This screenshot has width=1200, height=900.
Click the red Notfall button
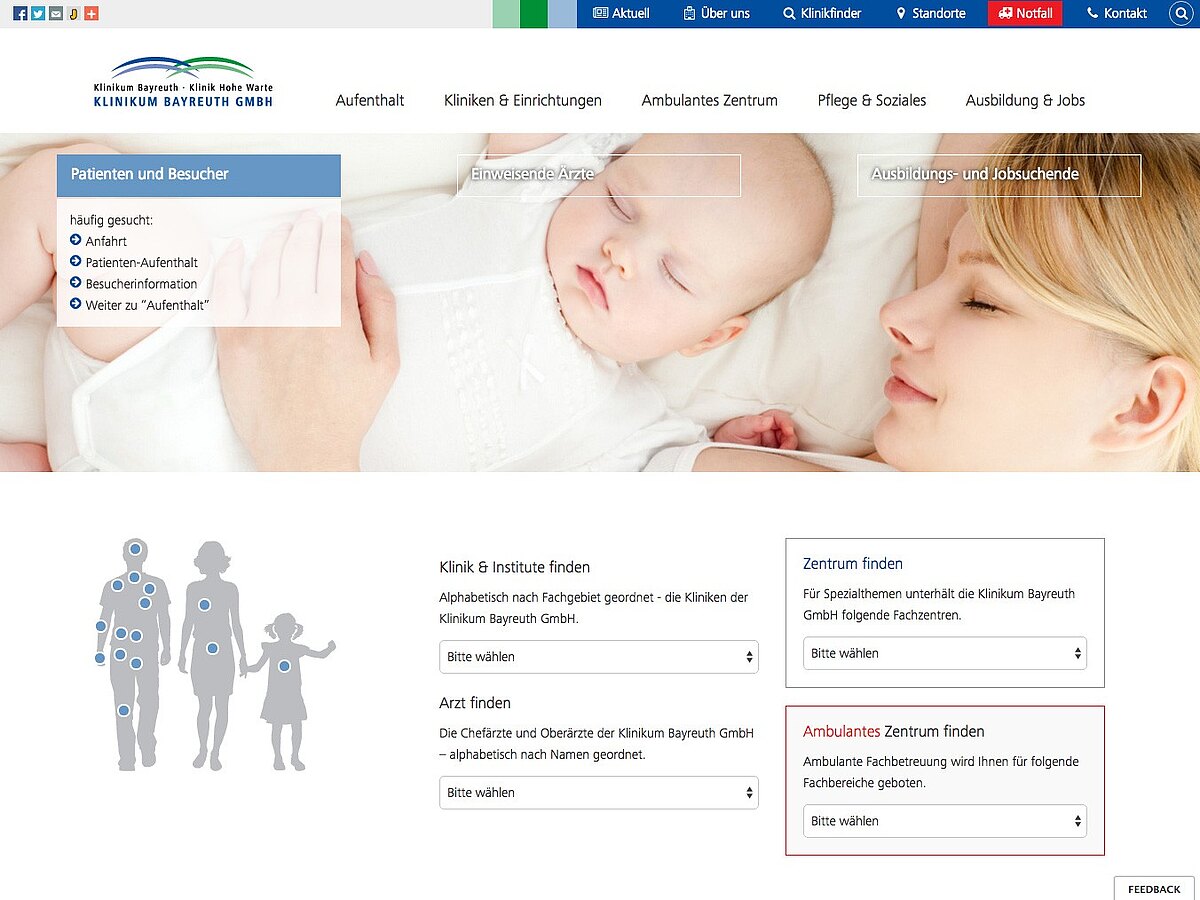click(x=1025, y=14)
